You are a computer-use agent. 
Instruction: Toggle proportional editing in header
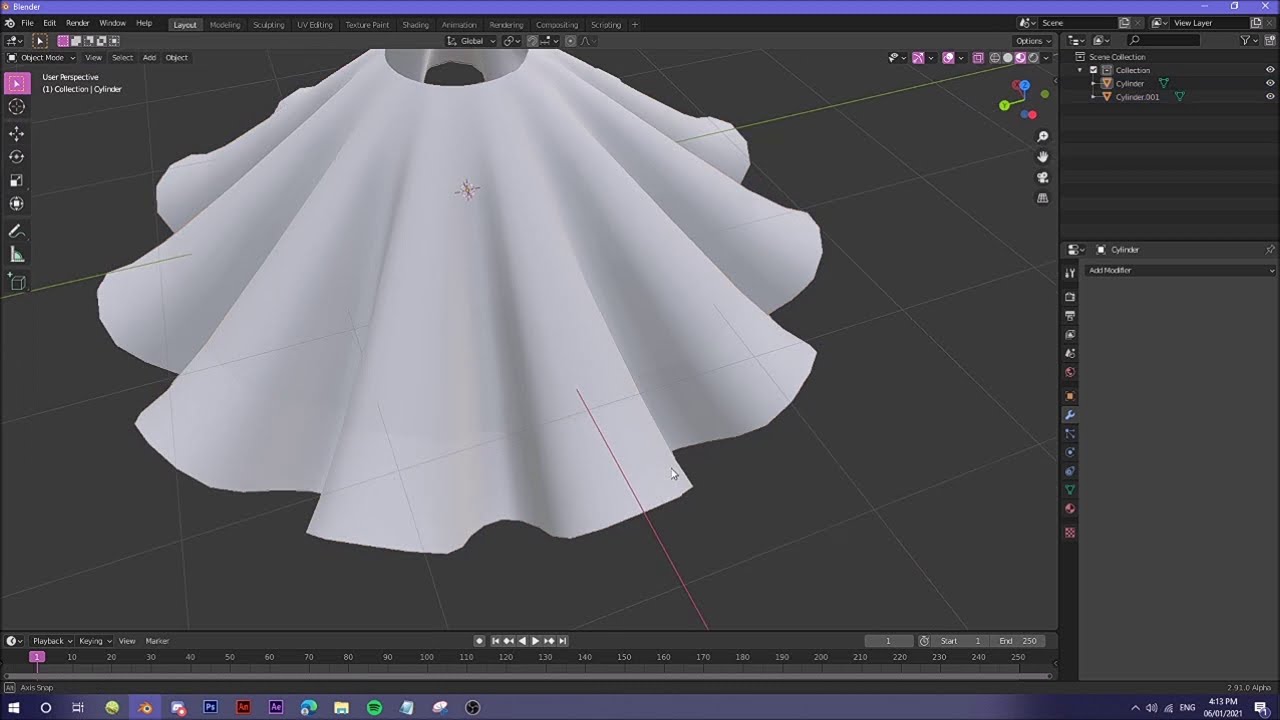(x=570, y=41)
